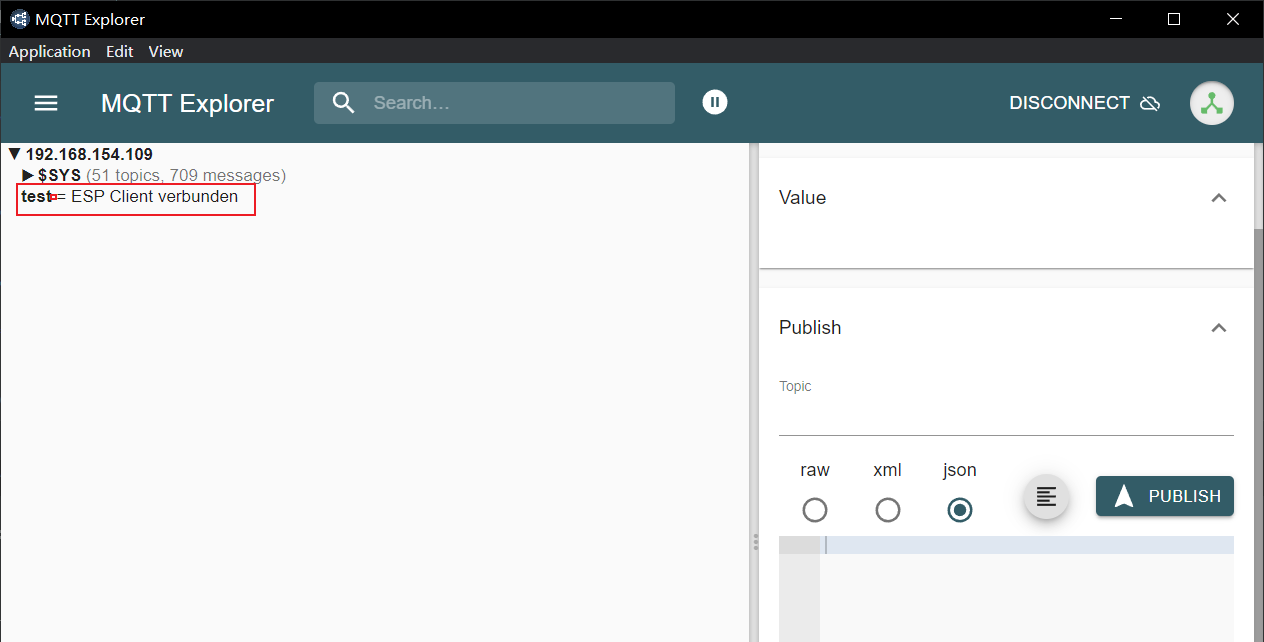Select the test topic entry
The image size is (1264, 642).
click(x=35, y=197)
